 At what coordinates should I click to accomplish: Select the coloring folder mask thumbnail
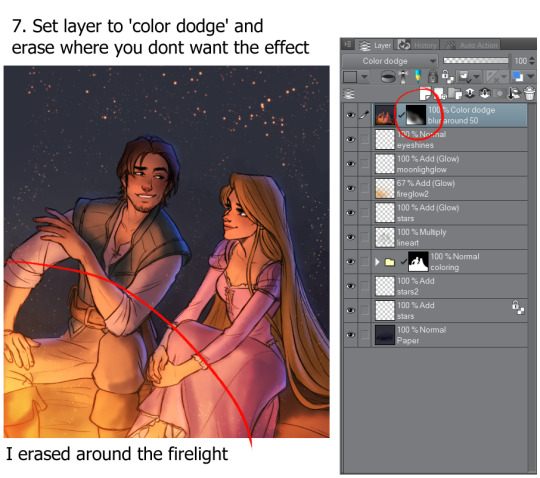418,262
